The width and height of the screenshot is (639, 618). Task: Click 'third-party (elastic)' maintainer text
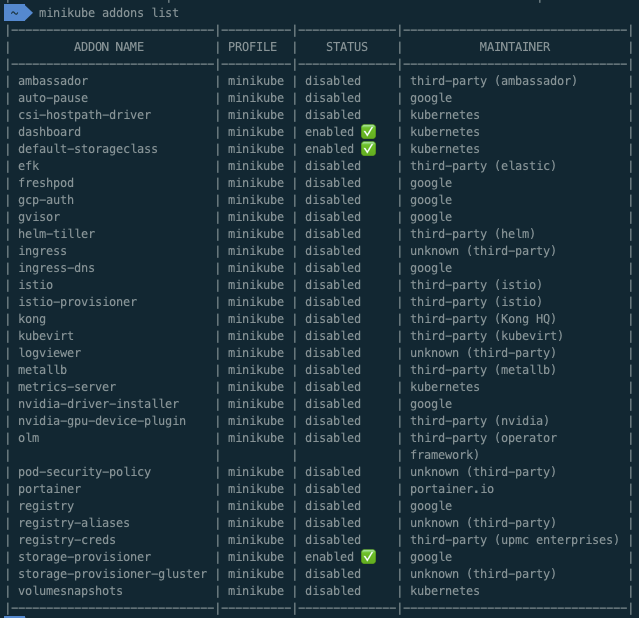click(x=483, y=166)
